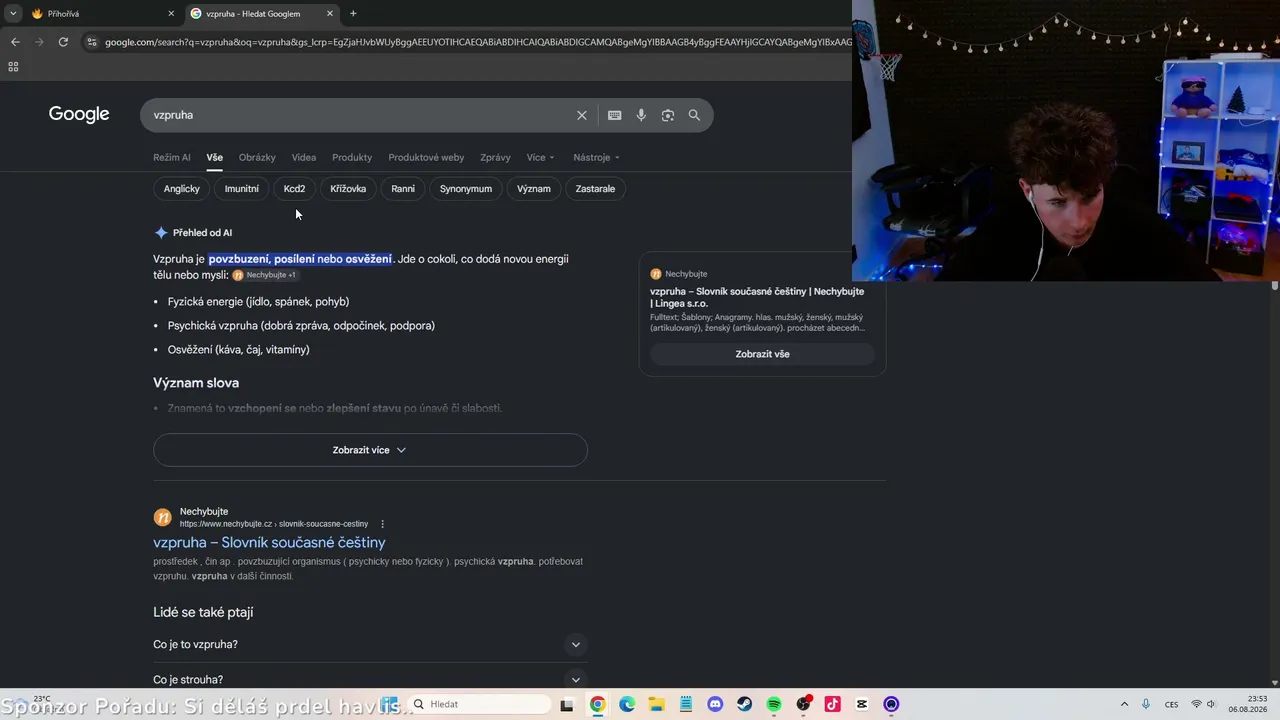Filter results by Synonymum chip

pyautogui.click(x=466, y=188)
